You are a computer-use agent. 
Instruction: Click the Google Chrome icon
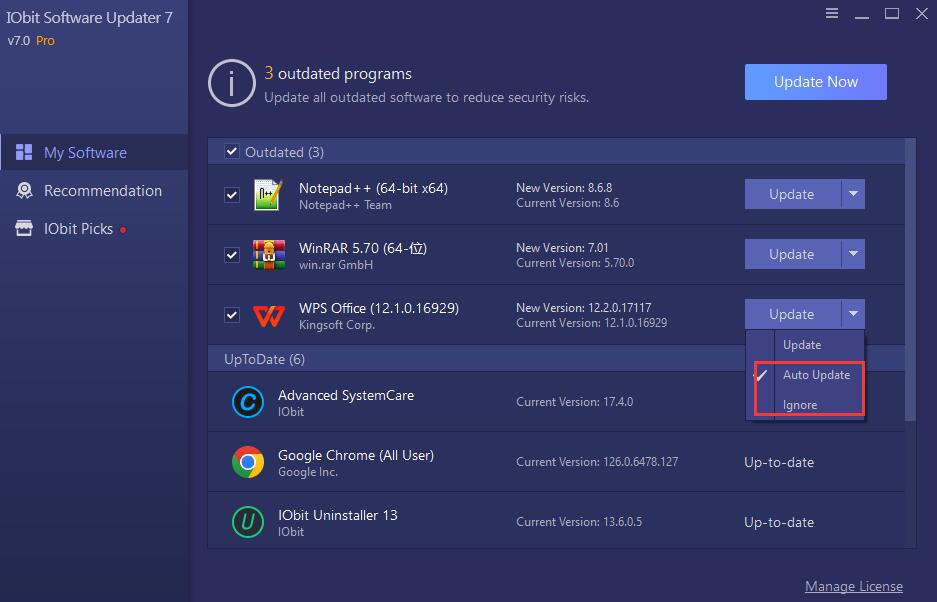tap(247, 462)
